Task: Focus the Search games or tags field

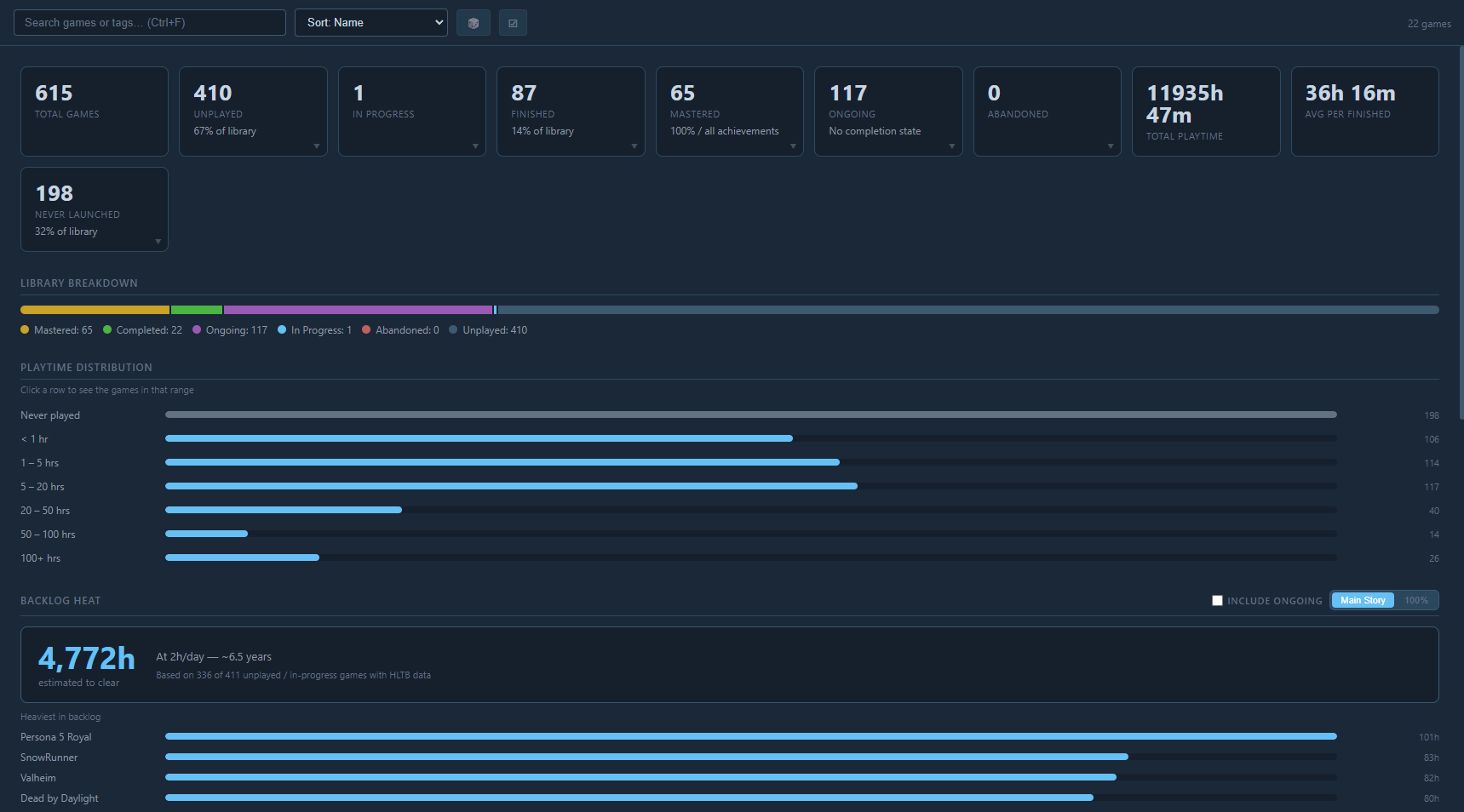Action: (x=150, y=23)
